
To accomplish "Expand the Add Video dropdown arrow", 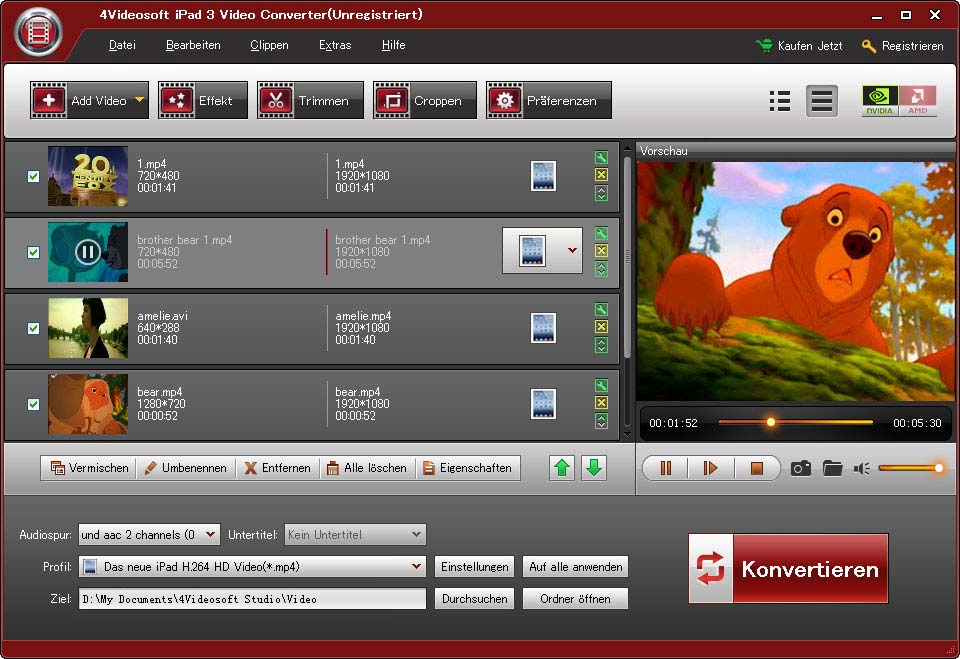I will (x=139, y=100).
